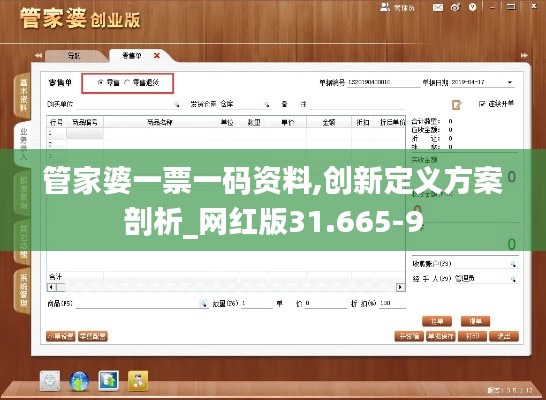Image resolution: width=546 pixels, height=400 pixels.
Task: Open the gear settings icon in the dock
Action: (x=50, y=381)
